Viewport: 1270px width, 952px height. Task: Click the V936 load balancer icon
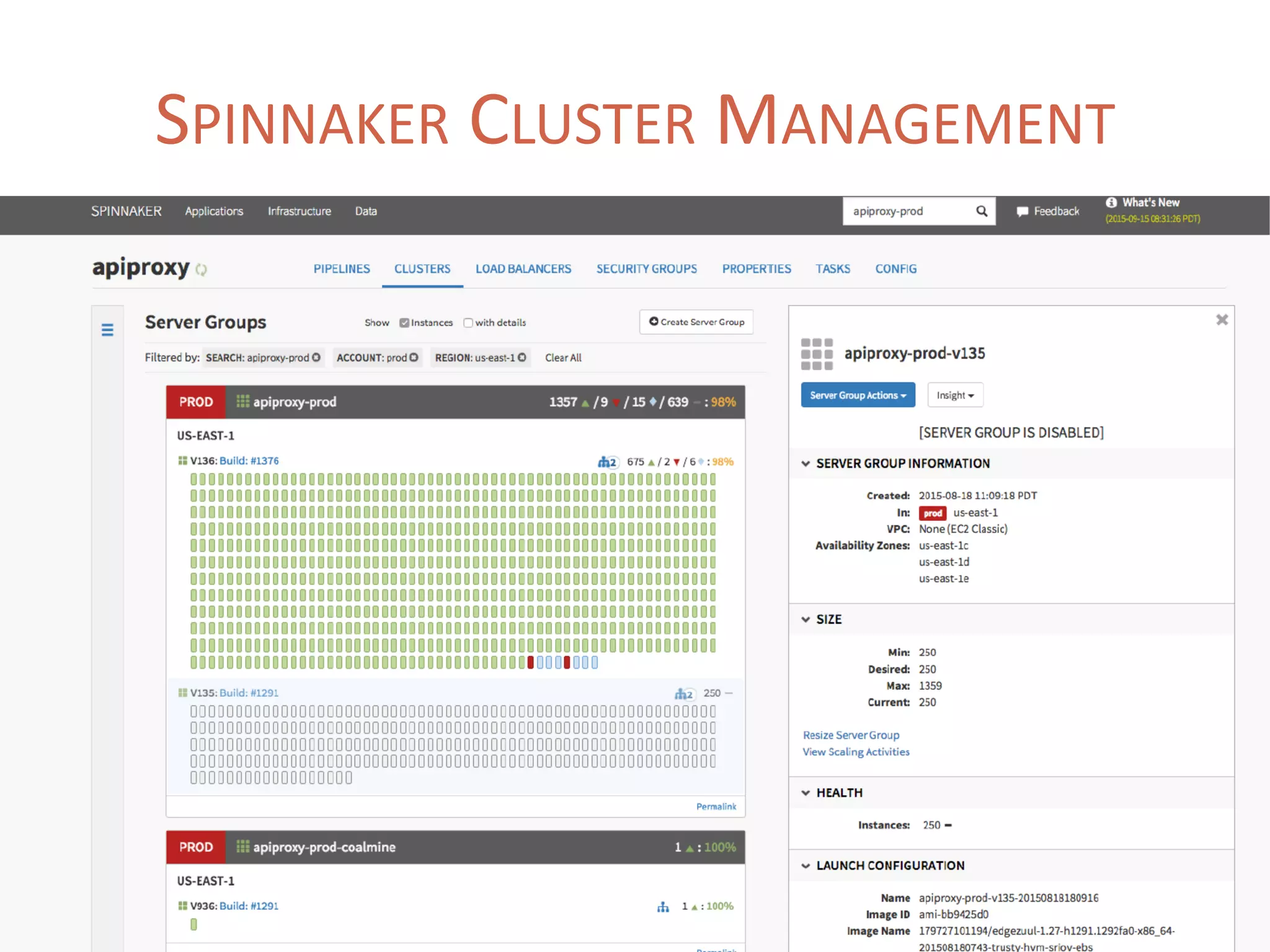(x=663, y=907)
